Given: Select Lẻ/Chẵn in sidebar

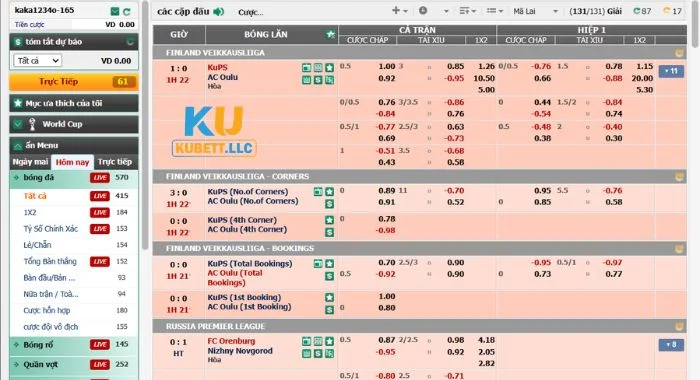Looking at the screenshot, I should point(37,245).
